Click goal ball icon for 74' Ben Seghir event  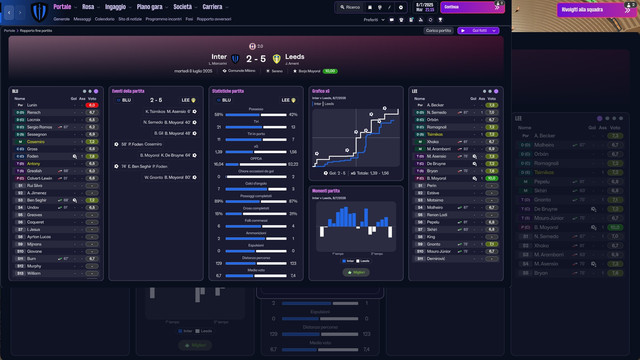[116, 166]
